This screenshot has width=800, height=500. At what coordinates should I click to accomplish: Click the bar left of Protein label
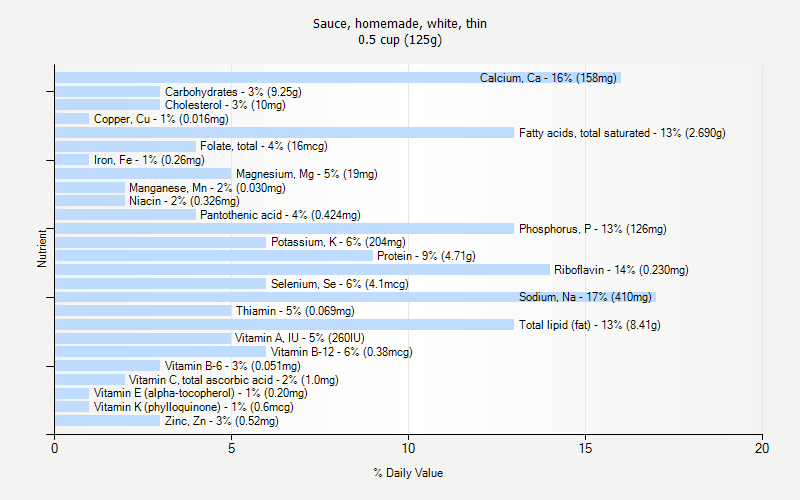tap(214, 256)
